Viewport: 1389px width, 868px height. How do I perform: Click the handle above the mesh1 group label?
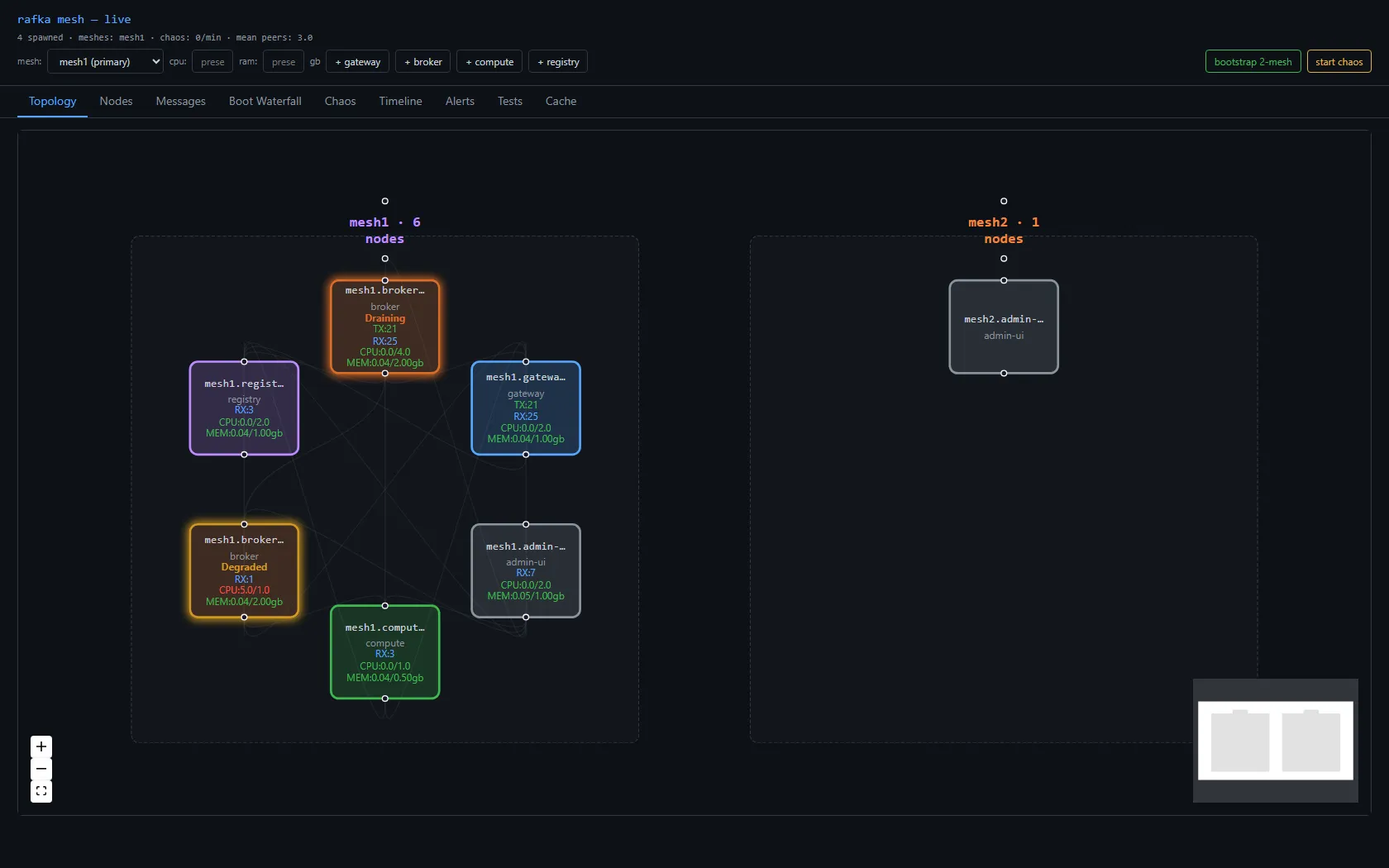click(385, 201)
